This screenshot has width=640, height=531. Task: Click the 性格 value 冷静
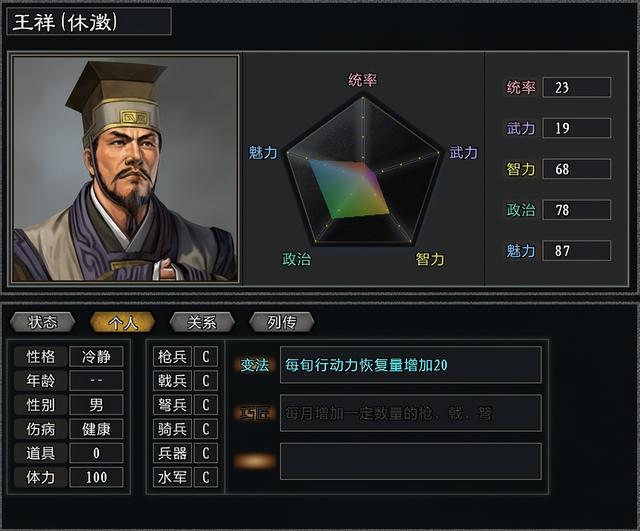tap(97, 357)
